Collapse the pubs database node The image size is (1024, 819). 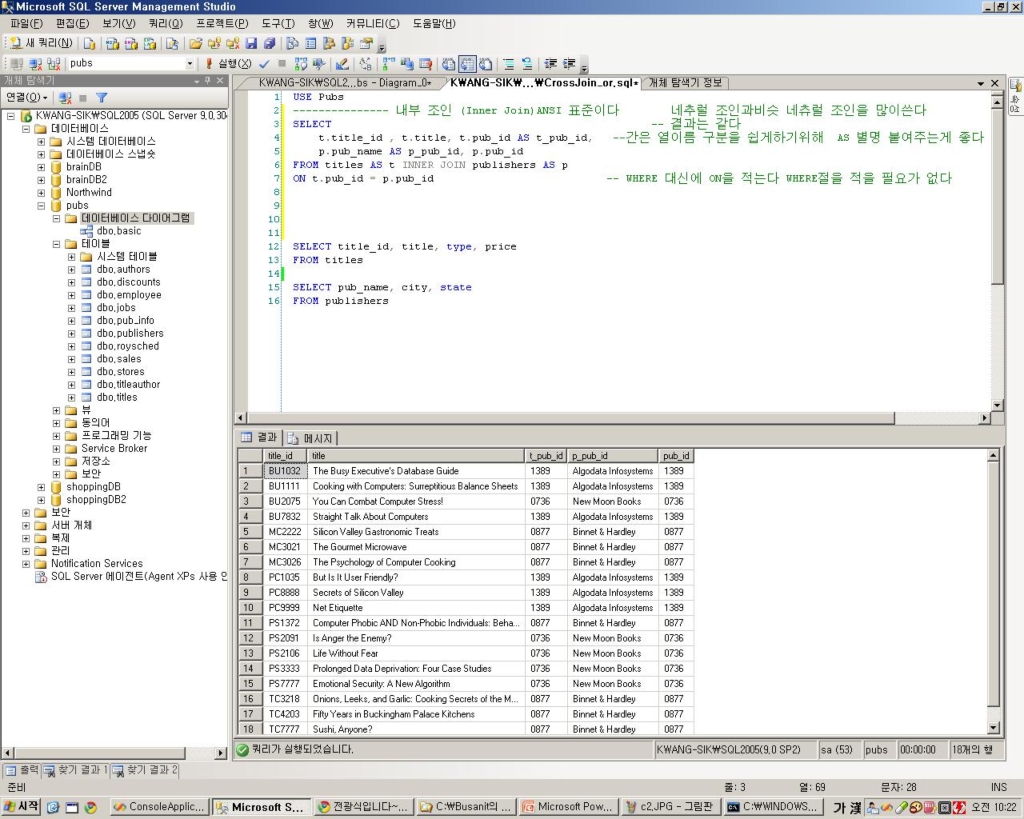point(41,206)
